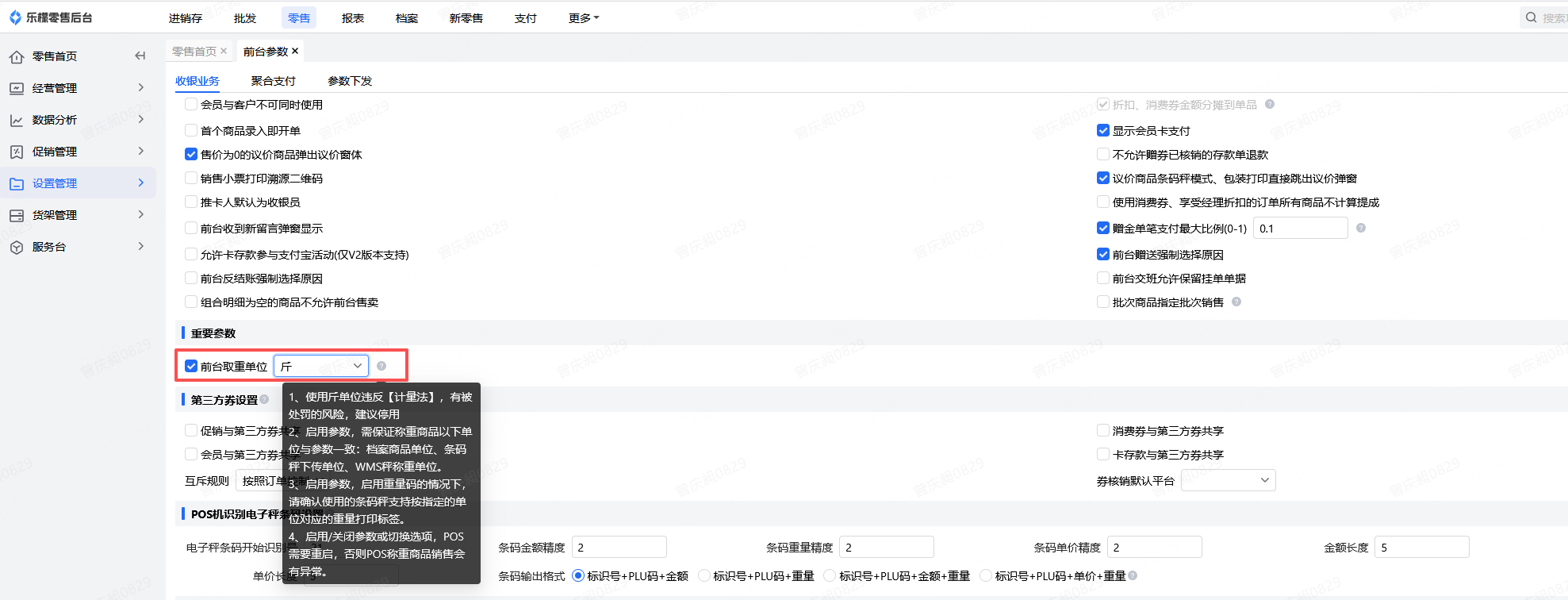Image resolution: width=1568 pixels, height=600 pixels.
Task: Uncheck 显示会员卡支付 checkbox
Action: 1103,130
